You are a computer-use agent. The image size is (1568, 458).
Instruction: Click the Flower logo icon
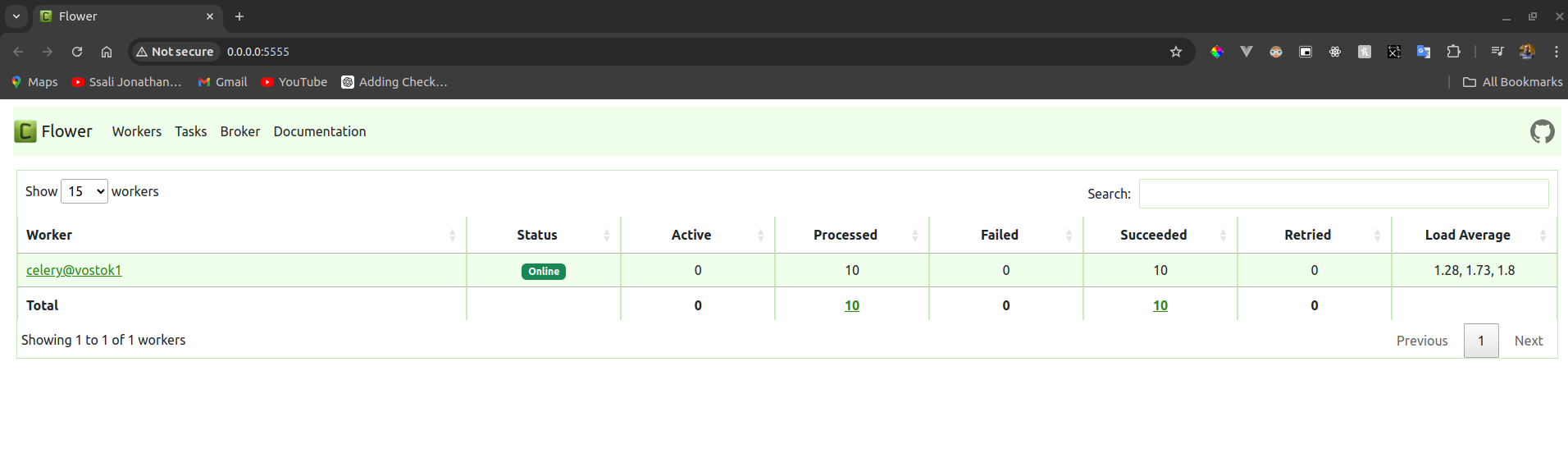[25, 131]
